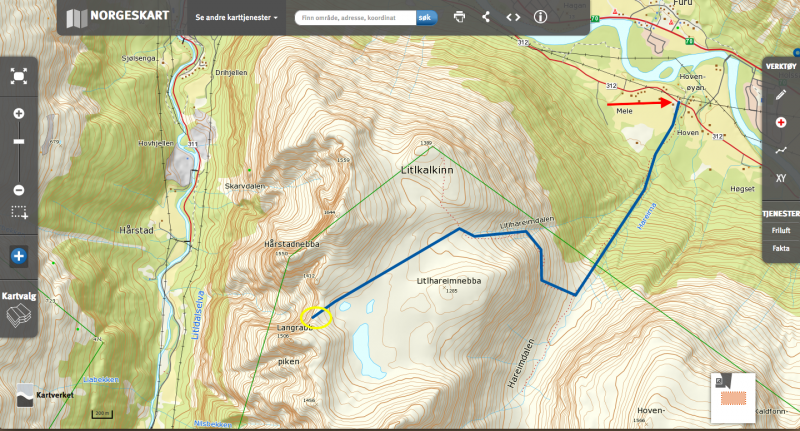Screen dimensions: 800x431
Task: Click the blue plus circle button
Action: click(19, 256)
